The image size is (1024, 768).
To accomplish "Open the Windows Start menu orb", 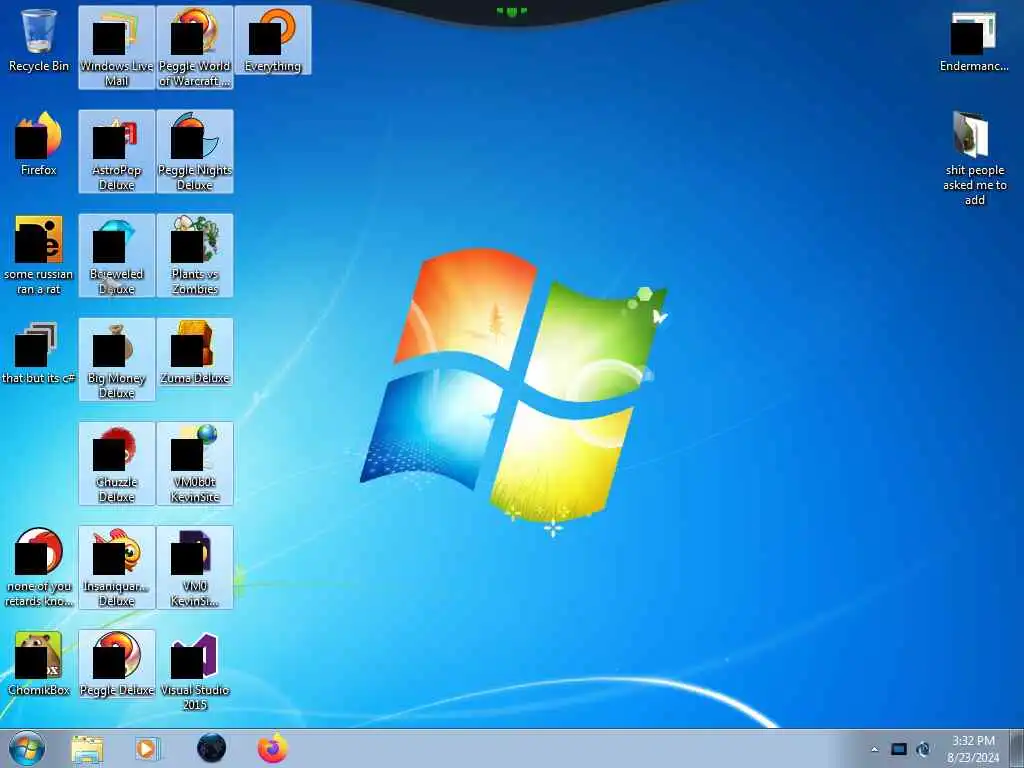I will click(27, 748).
